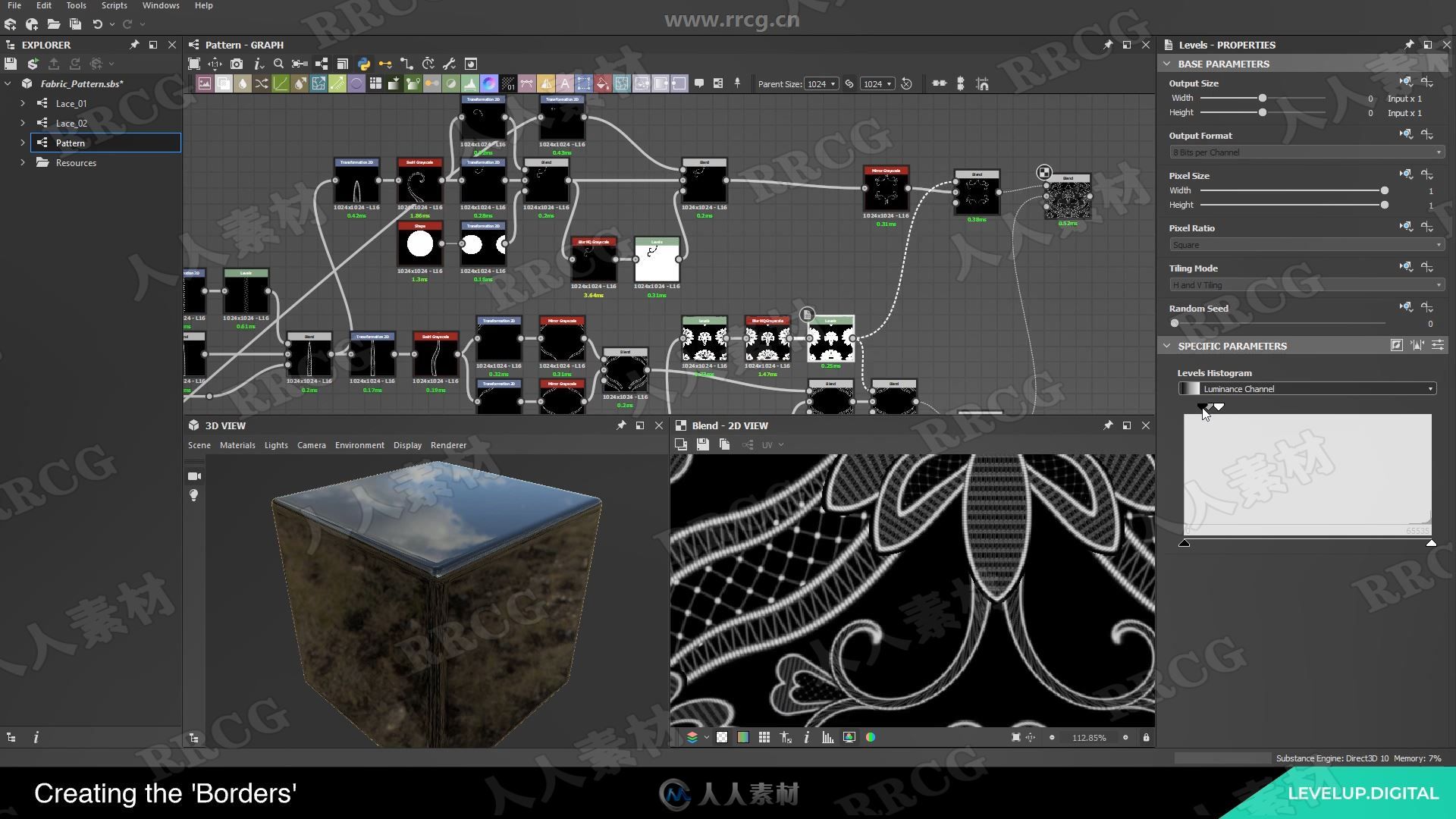Viewport: 1456px width, 819px height.
Task: Open the Tiling Mode dropdown
Action: point(1307,285)
